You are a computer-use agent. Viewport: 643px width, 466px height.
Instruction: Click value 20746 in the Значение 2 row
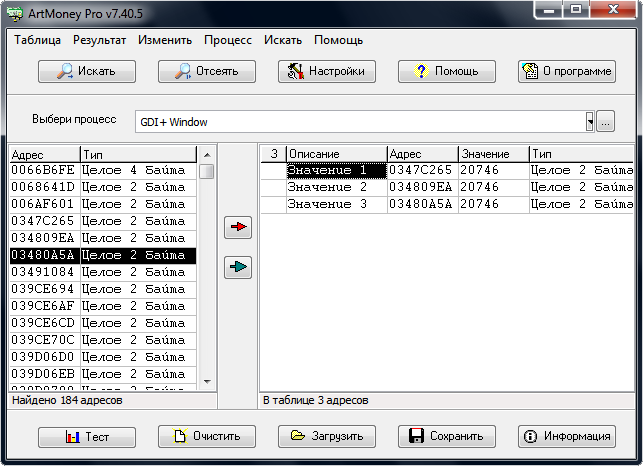point(493,187)
